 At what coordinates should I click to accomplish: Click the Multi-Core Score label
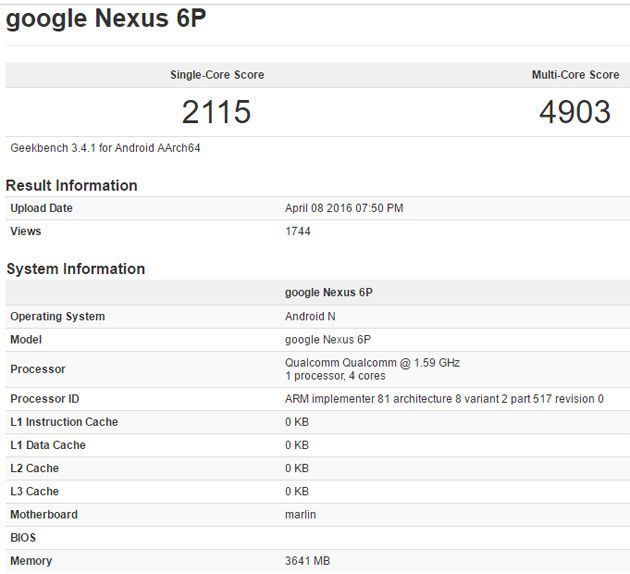(x=575, y=75)
